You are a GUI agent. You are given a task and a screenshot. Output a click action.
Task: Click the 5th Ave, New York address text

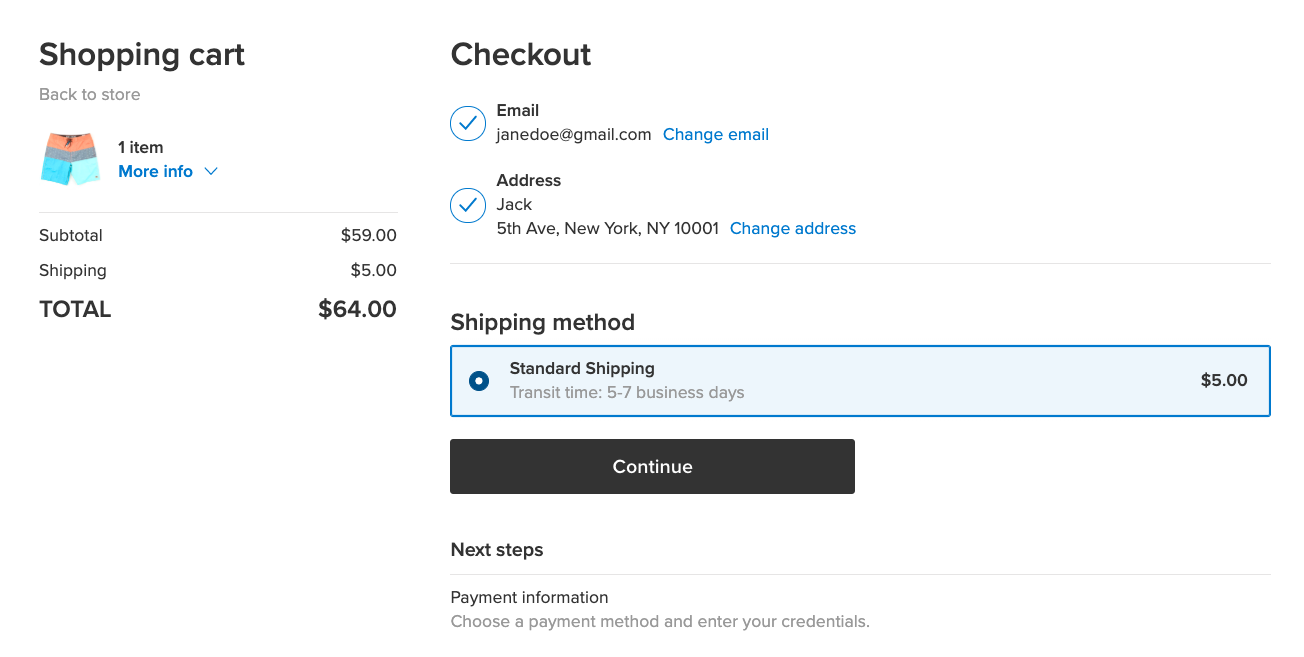(607, 228)
